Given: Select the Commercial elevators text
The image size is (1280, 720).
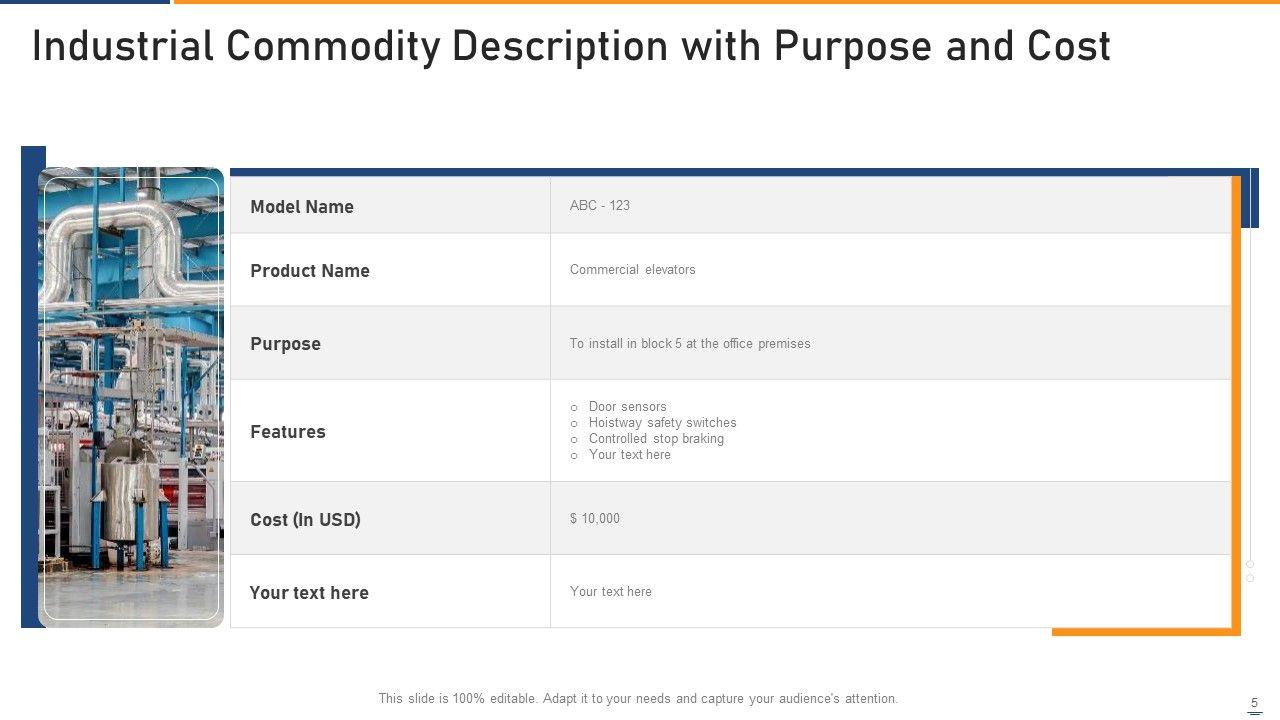Looking at the screenshot, I should coord(633,270).
